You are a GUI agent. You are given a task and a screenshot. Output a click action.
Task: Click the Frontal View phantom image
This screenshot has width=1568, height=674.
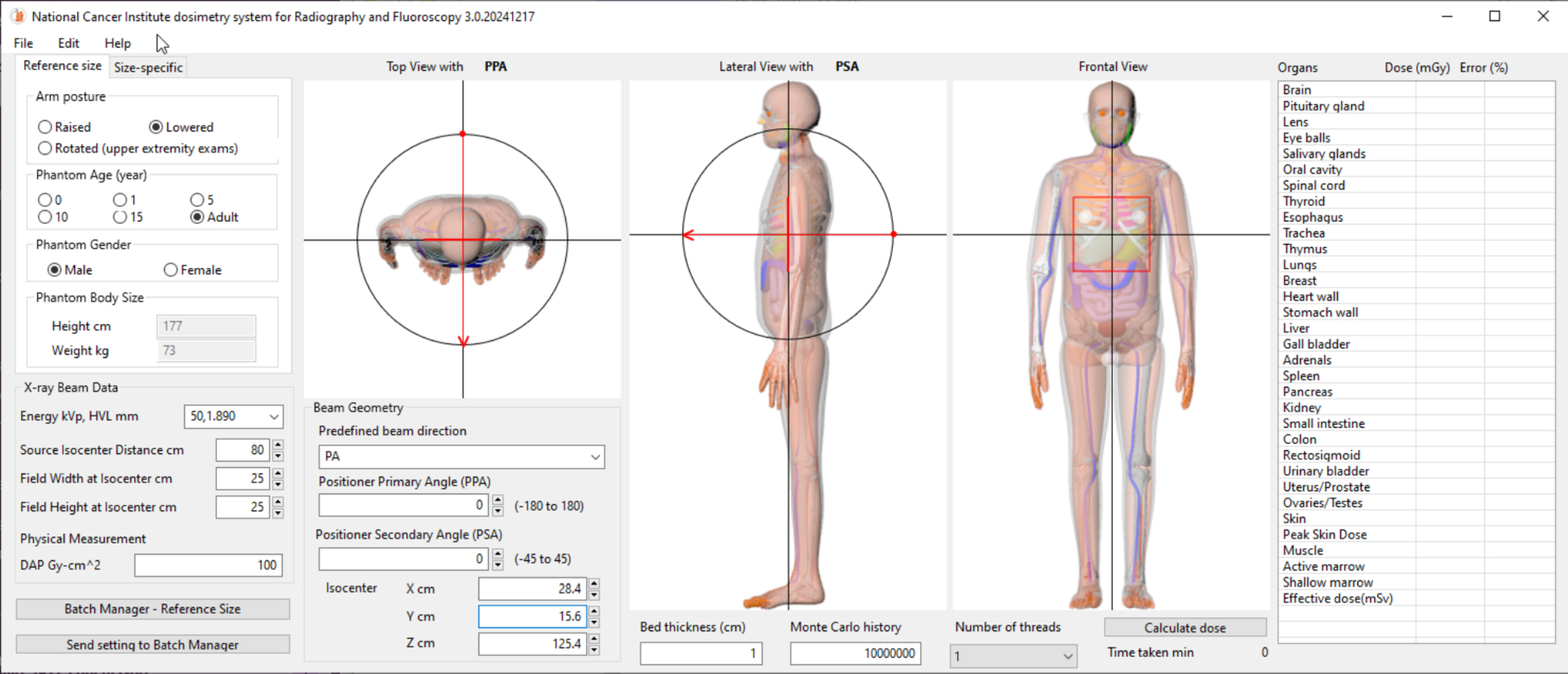1112,345
